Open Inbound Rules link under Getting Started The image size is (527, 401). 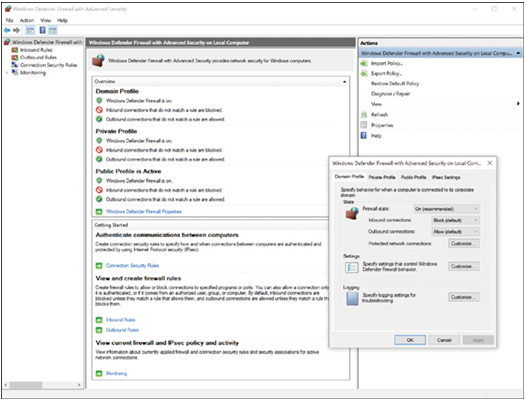121,320
